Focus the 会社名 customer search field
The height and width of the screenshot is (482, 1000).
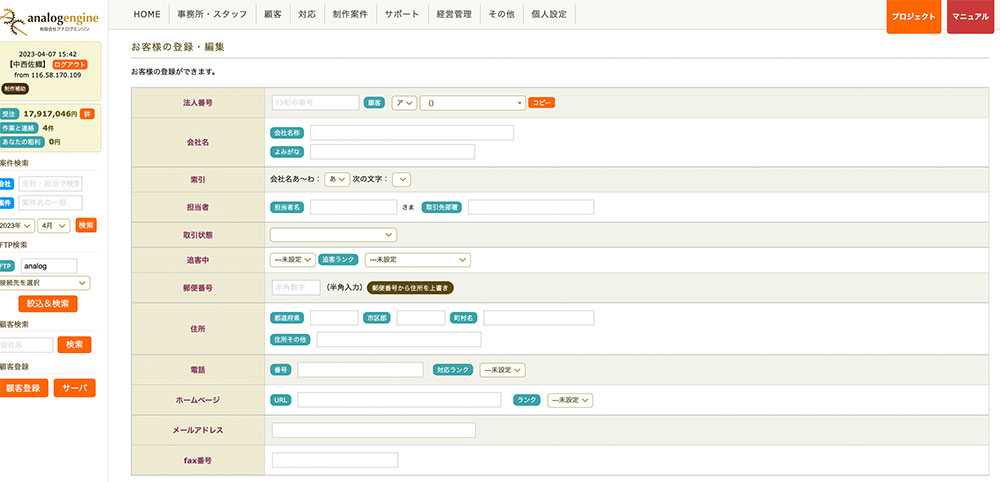click(x=26, y=345)
